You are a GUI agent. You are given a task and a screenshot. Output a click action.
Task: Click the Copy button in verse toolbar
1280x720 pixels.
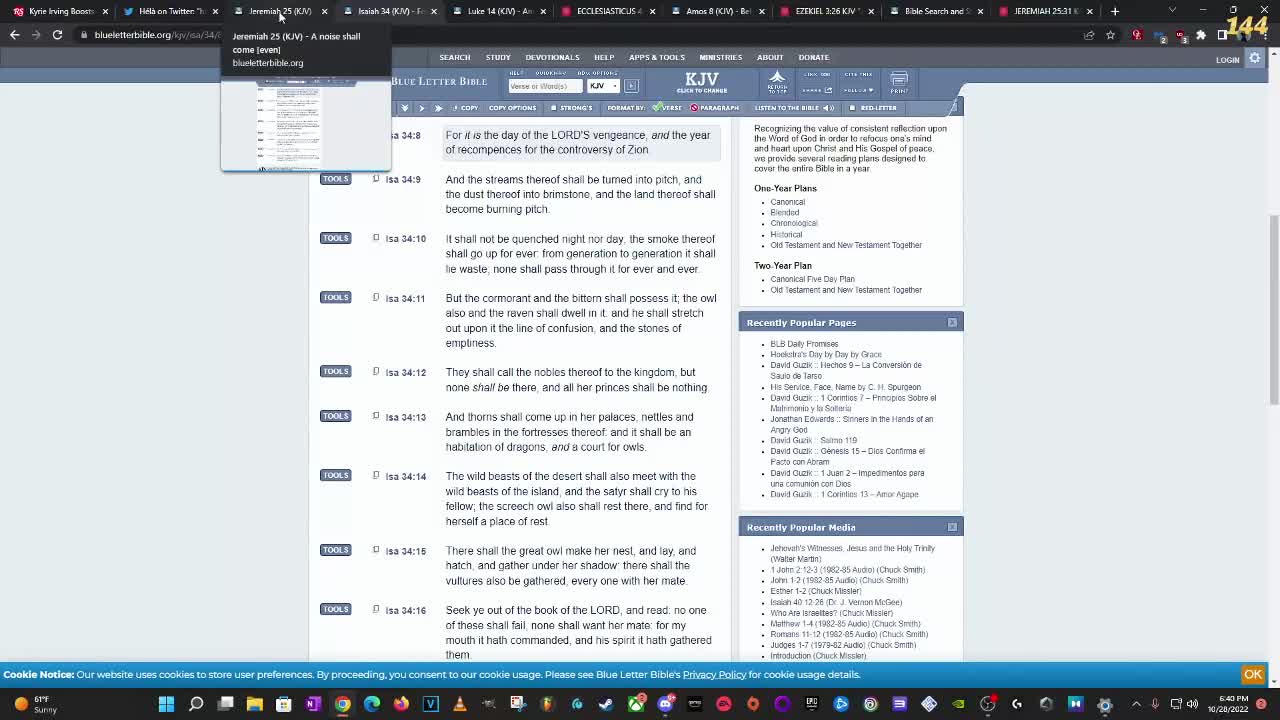pos(465,108)
